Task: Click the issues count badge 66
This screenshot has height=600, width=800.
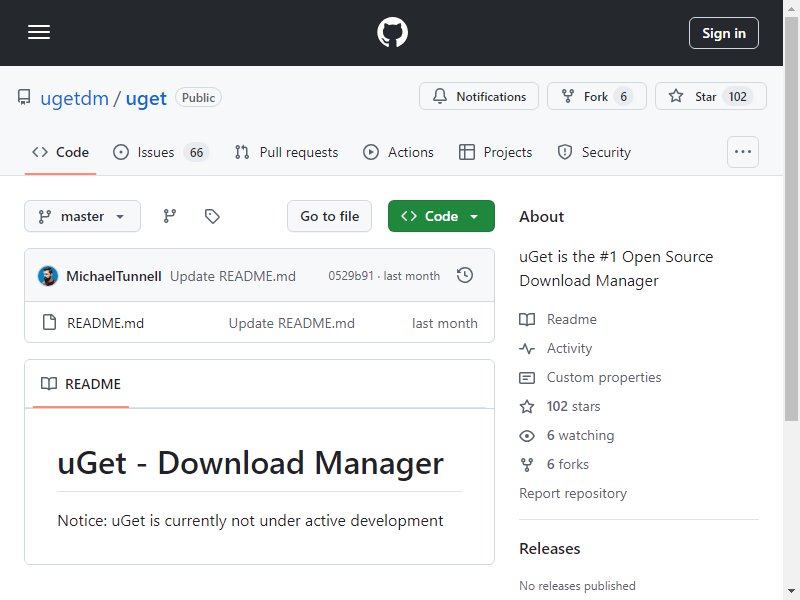Action: click(x=196, y=152)
